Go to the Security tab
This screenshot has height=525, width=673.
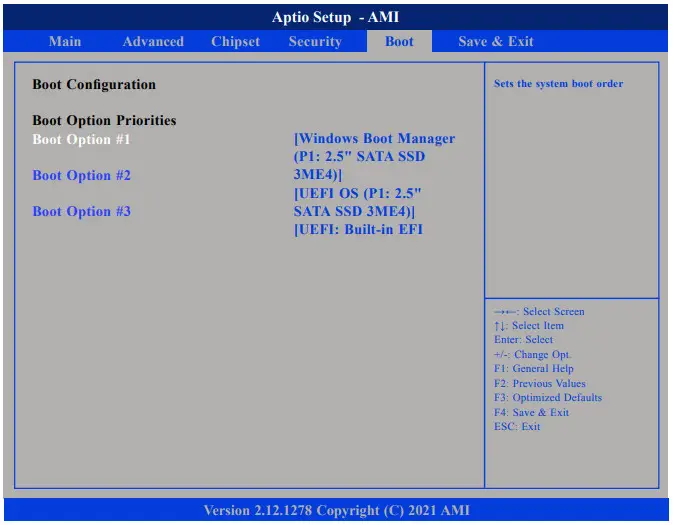[x=315, y=41]
